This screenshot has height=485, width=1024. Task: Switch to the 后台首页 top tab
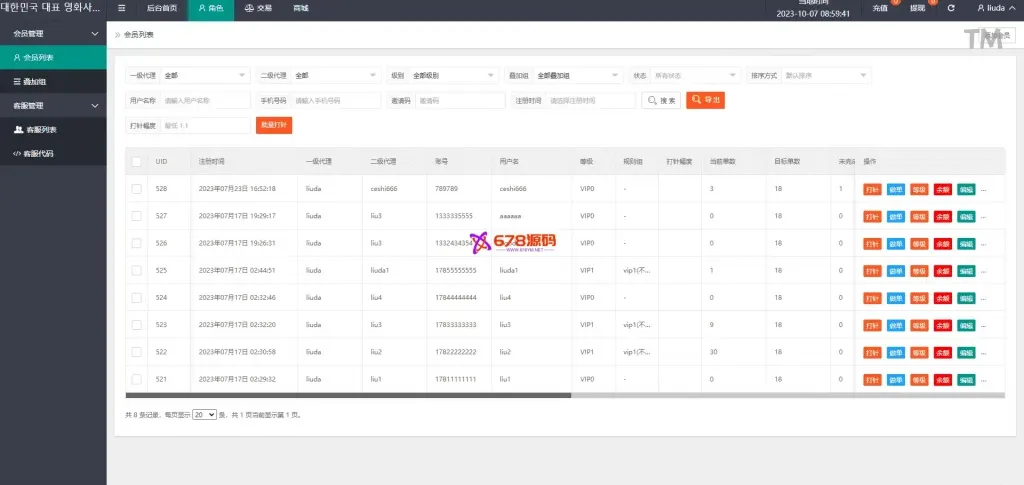tap(161, 9)
